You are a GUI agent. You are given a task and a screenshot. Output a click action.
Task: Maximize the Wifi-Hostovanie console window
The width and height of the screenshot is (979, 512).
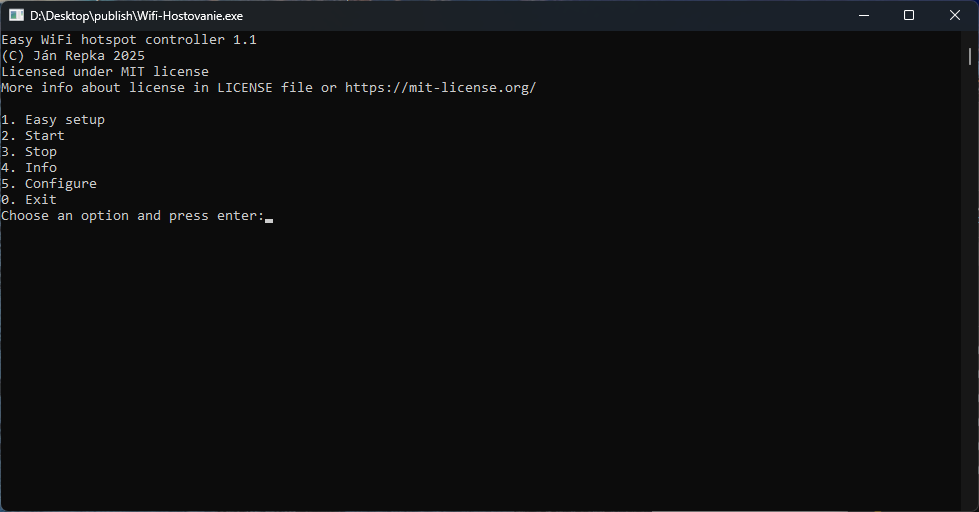(x=909, y=15)
